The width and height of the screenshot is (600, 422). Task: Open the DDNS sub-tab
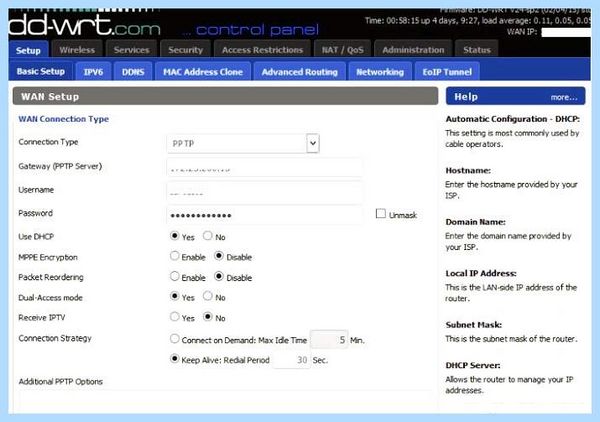(x=133, y=72)
